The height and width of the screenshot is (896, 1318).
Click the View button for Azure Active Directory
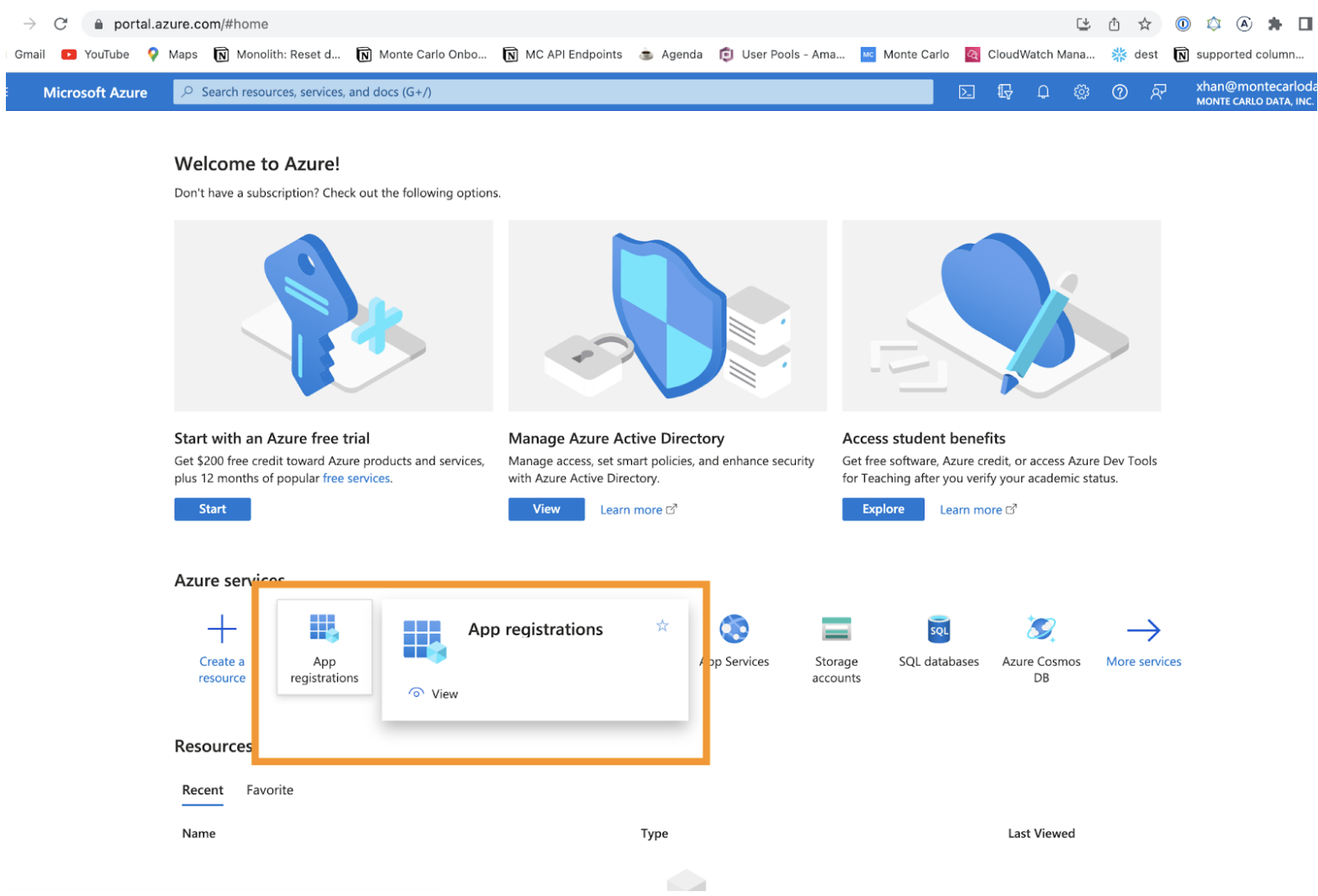tap(546, 509)
